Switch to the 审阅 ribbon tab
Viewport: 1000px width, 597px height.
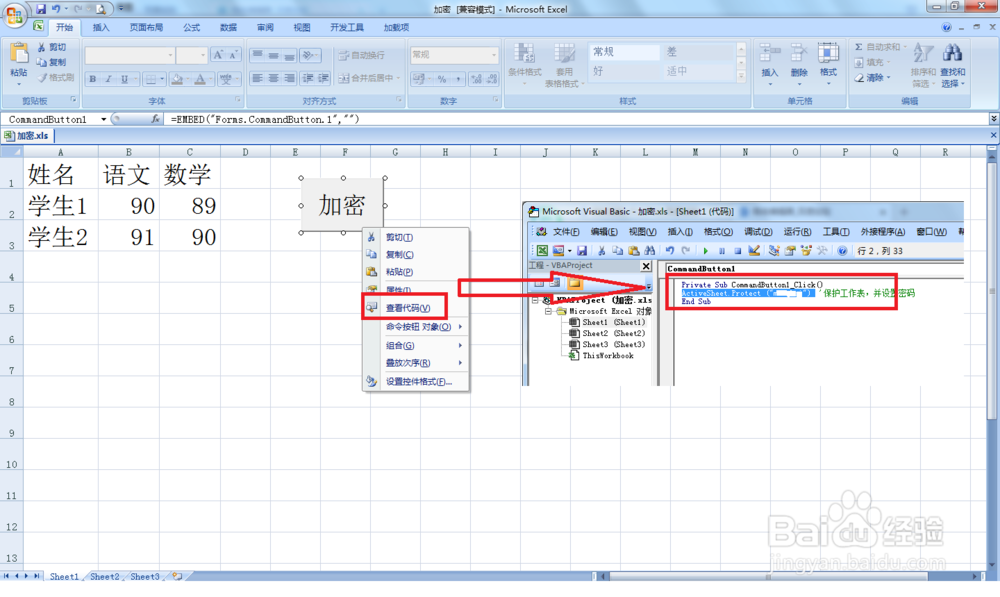tap(265, 27)
